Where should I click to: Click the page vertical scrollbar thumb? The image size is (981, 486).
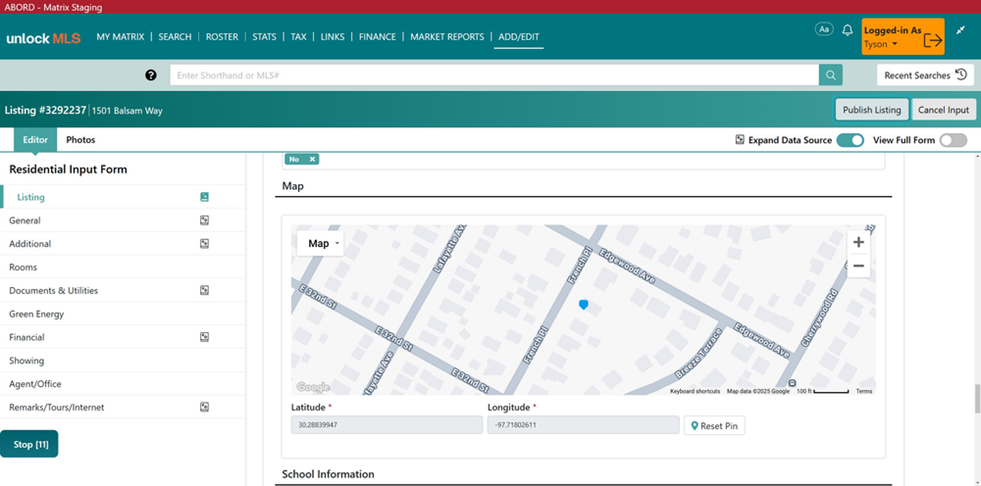[x=977, y=399]
